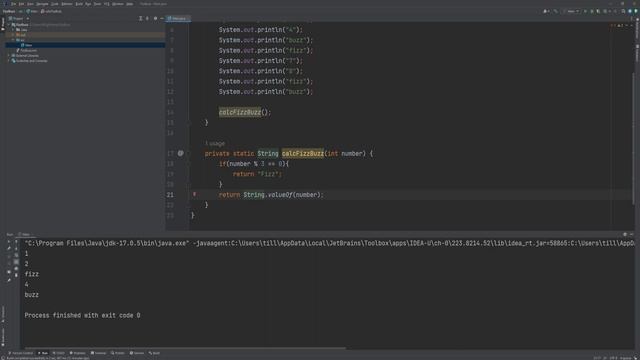The width and height of the screenshot is (640, 360).
Task: Open the Project side tab
Action: (2, 24)
